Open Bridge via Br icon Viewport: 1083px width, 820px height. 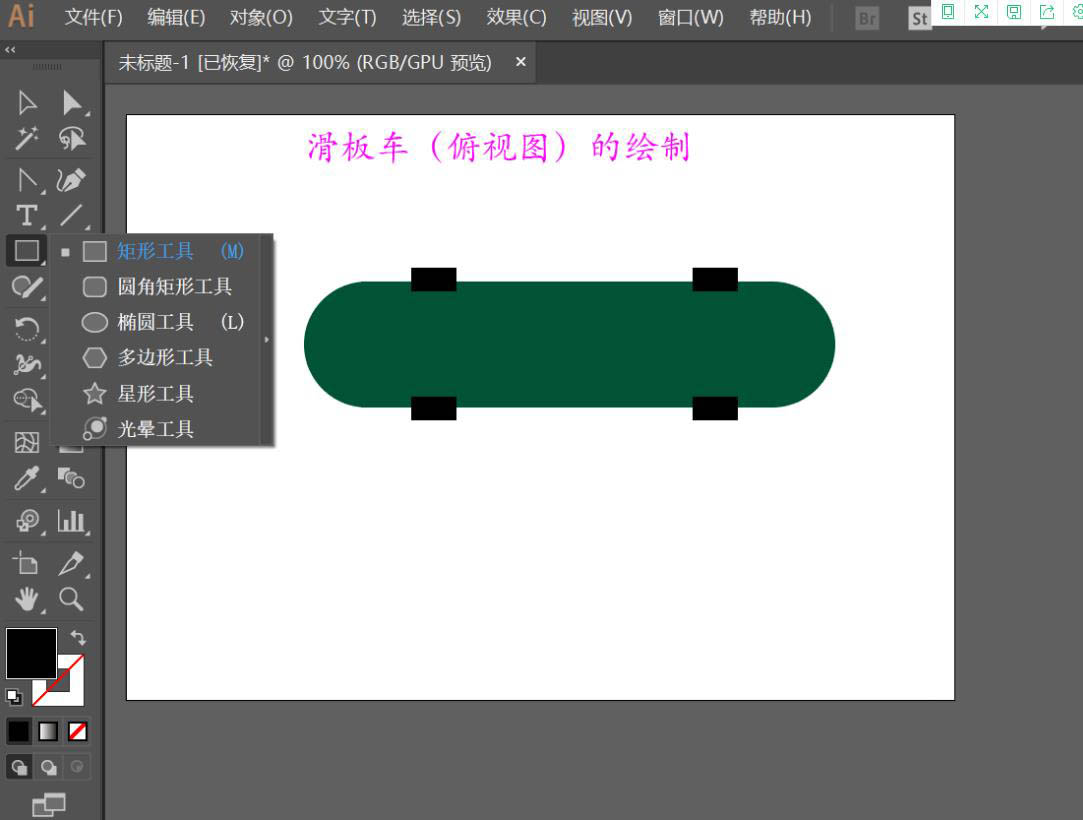point(867,18)
